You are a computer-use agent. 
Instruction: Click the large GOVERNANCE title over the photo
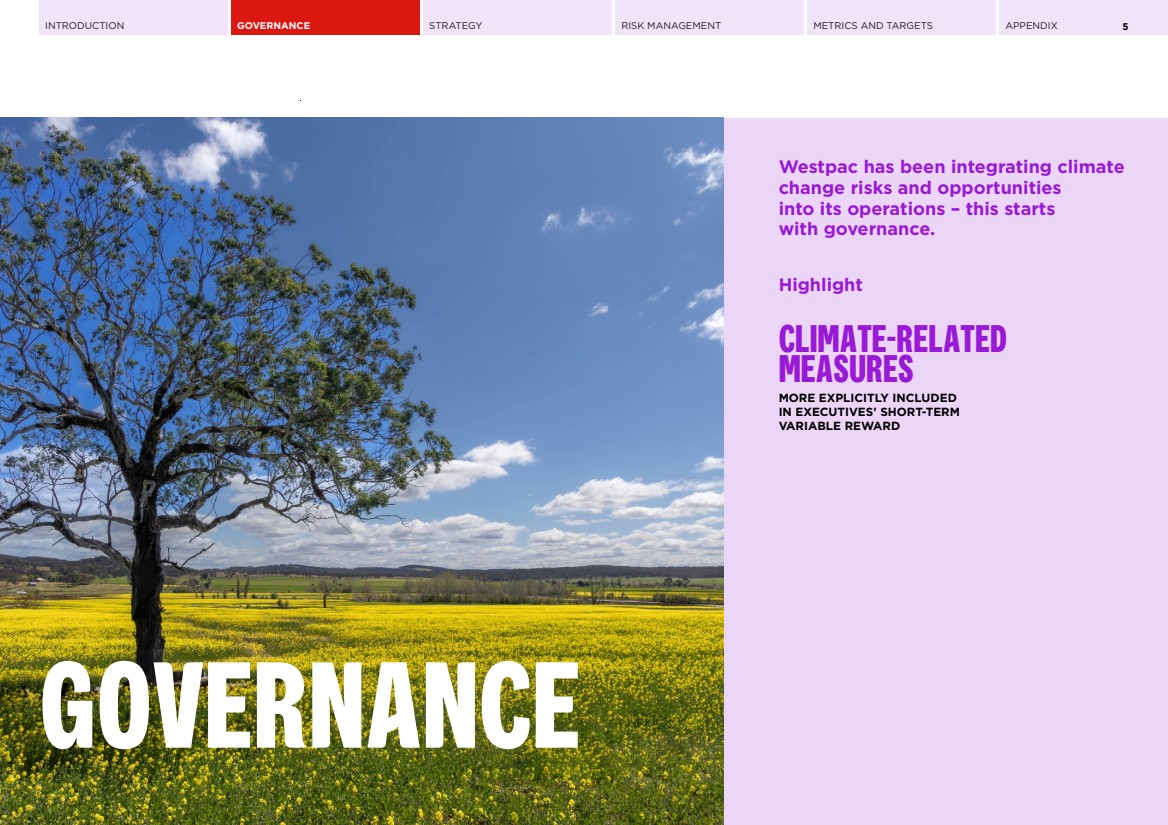click(x=311, y=705)
